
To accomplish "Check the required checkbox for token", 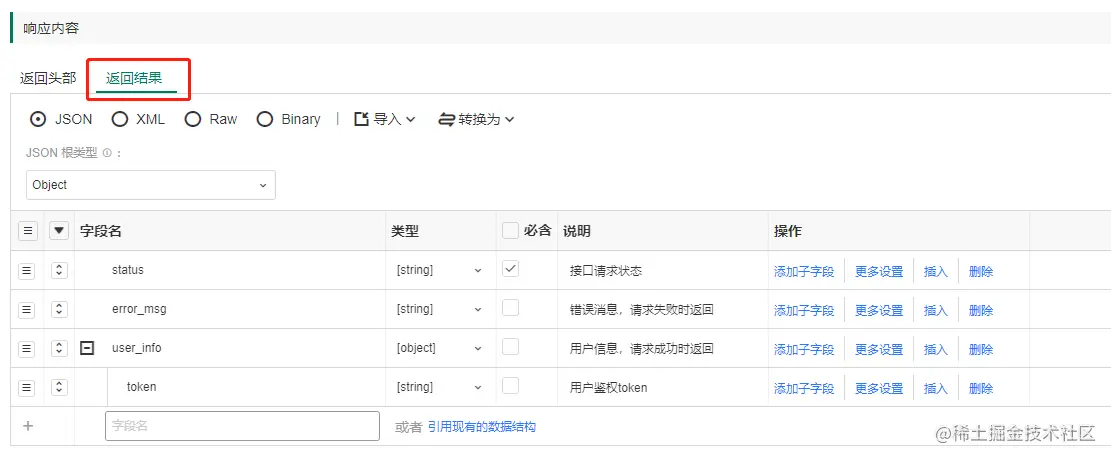I will coord(510,386).
